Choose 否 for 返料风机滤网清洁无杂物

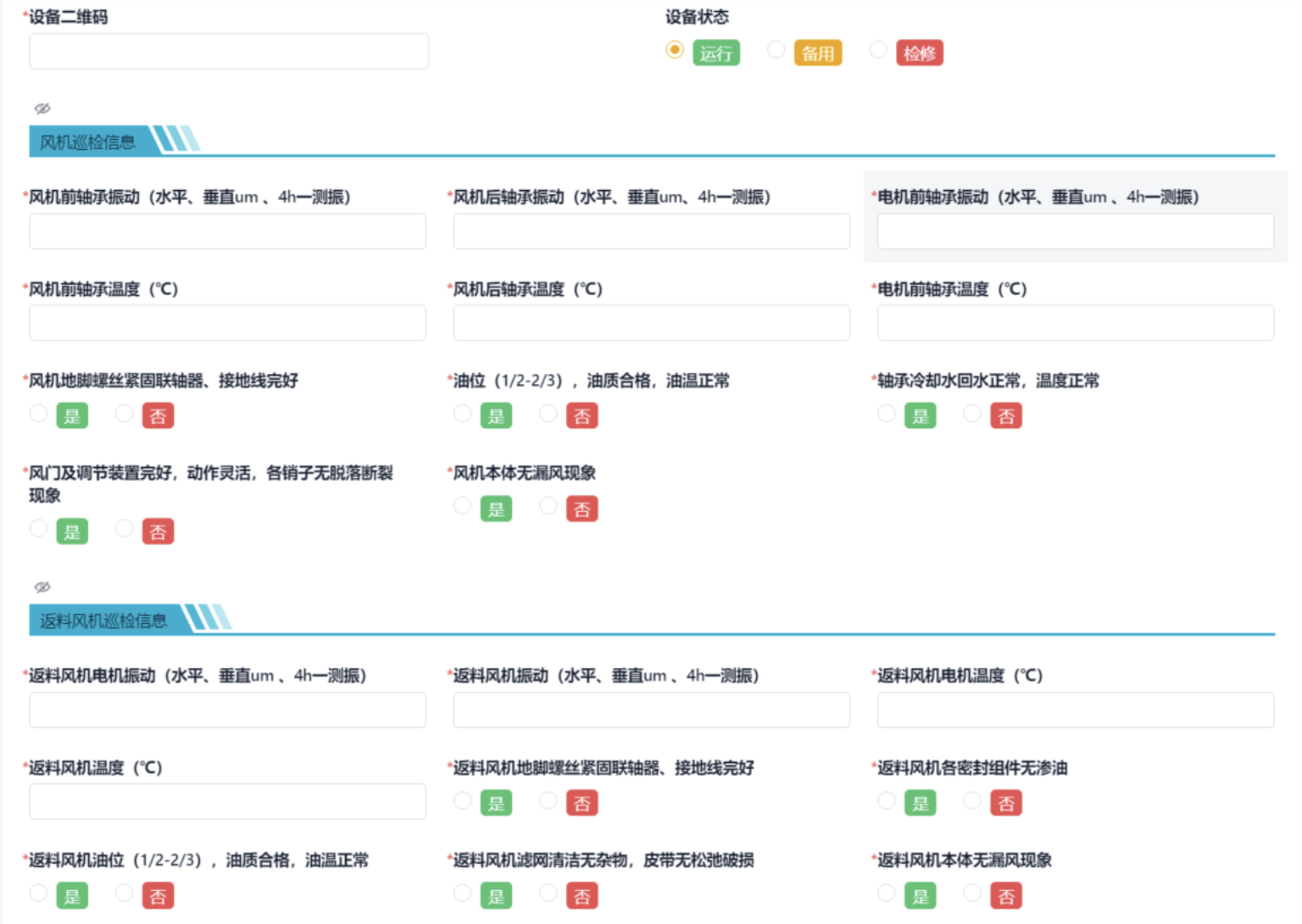[x=548, y=893]
